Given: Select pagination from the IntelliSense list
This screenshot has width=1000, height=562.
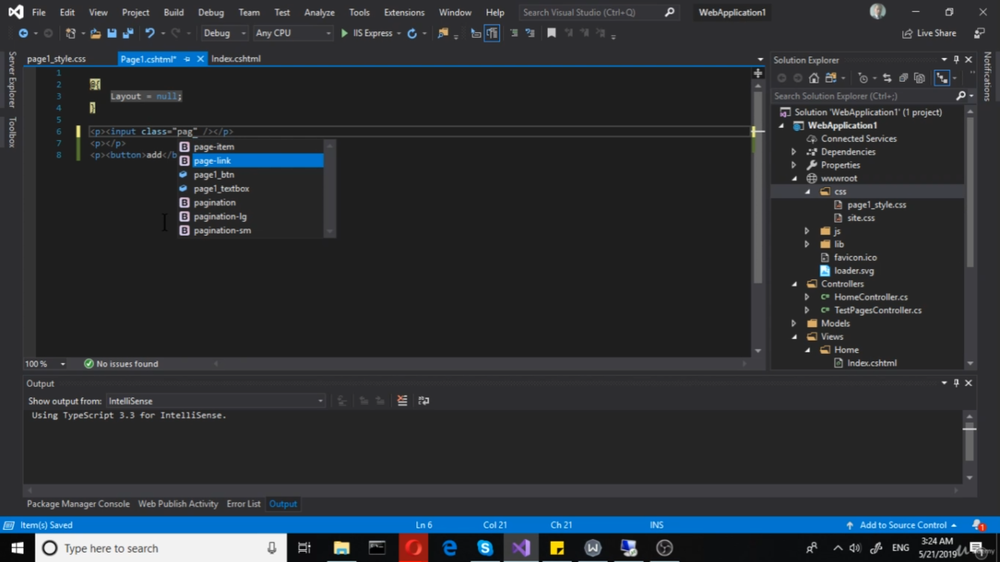Looking at the screenshot, I should (215, 203).
